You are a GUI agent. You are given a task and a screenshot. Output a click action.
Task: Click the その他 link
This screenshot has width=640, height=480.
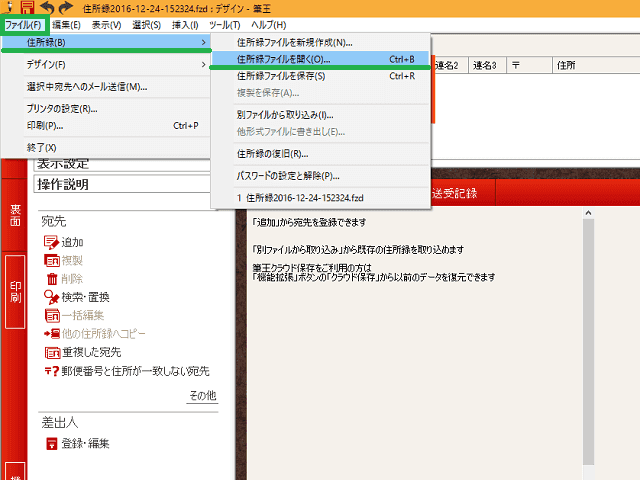tap(202, 397)
